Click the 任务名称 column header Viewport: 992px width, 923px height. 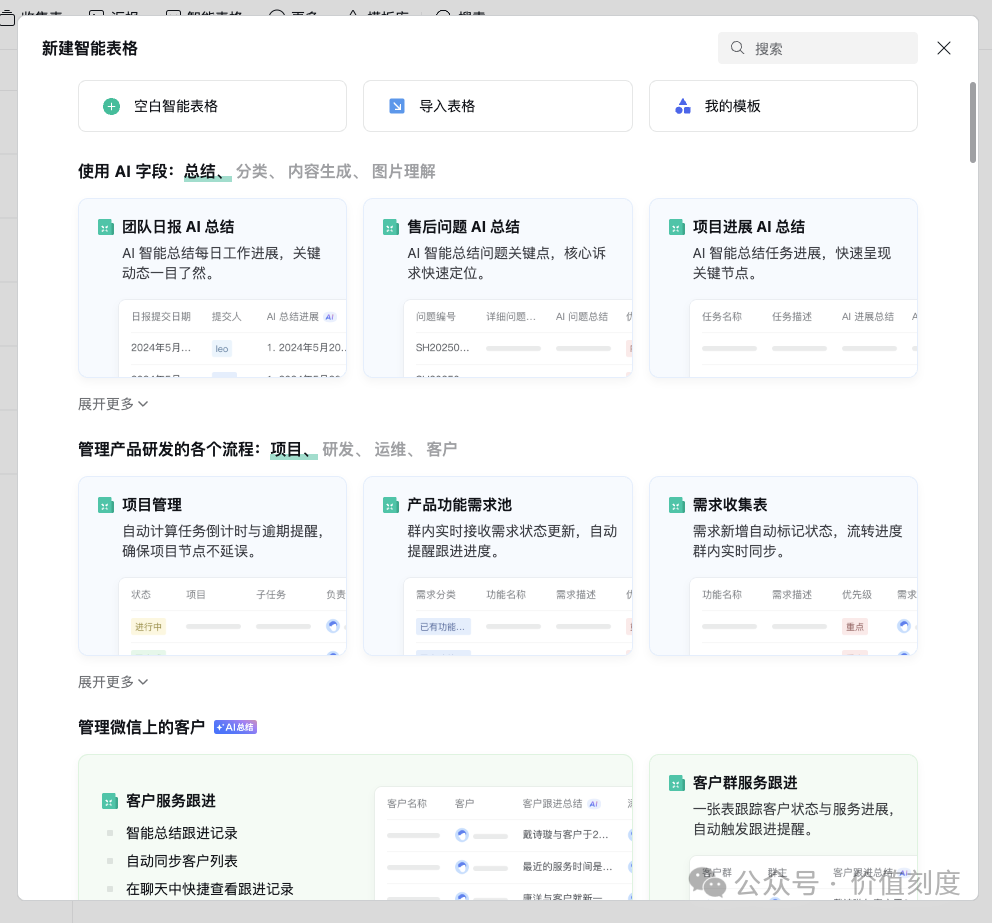click(x=722, y=317)
